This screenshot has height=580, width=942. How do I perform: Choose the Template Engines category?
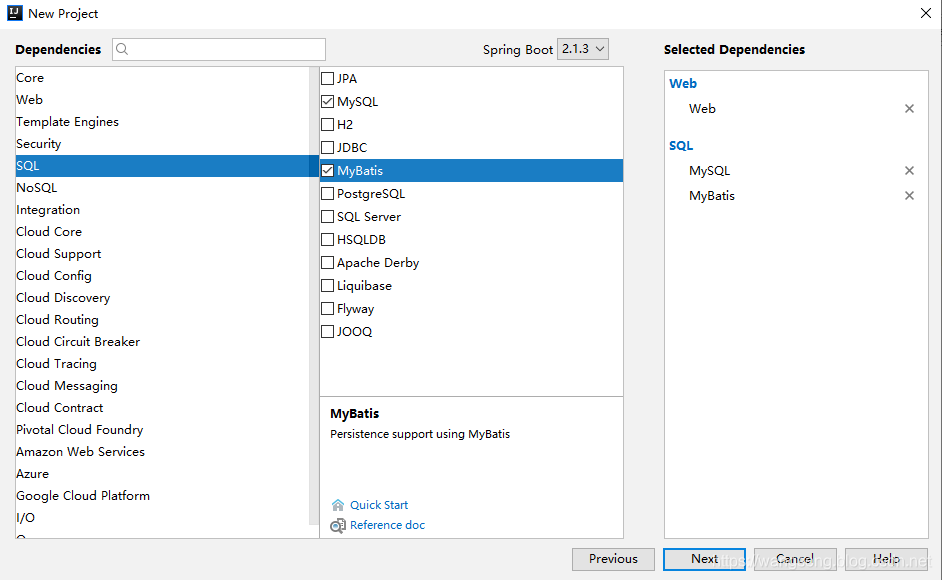click(x=67, y=122)
